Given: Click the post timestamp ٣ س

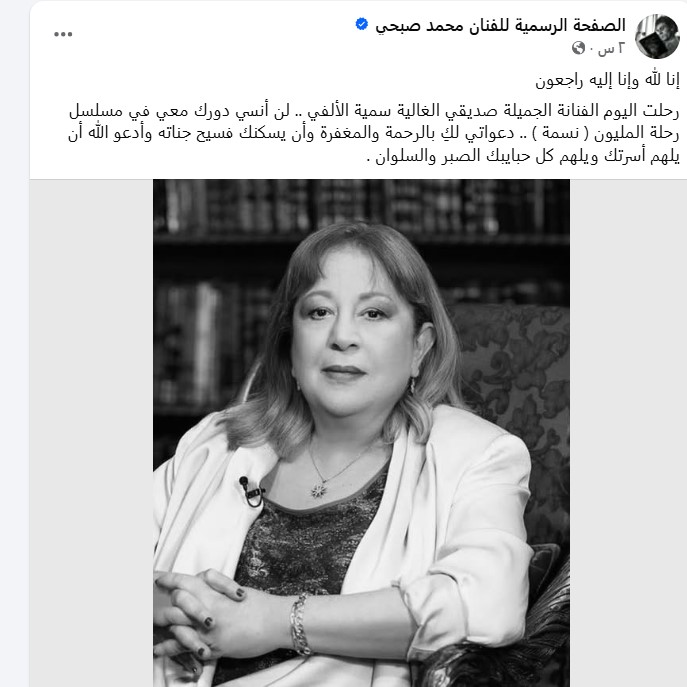Looking at the screenshot, I should click(611, 48).
